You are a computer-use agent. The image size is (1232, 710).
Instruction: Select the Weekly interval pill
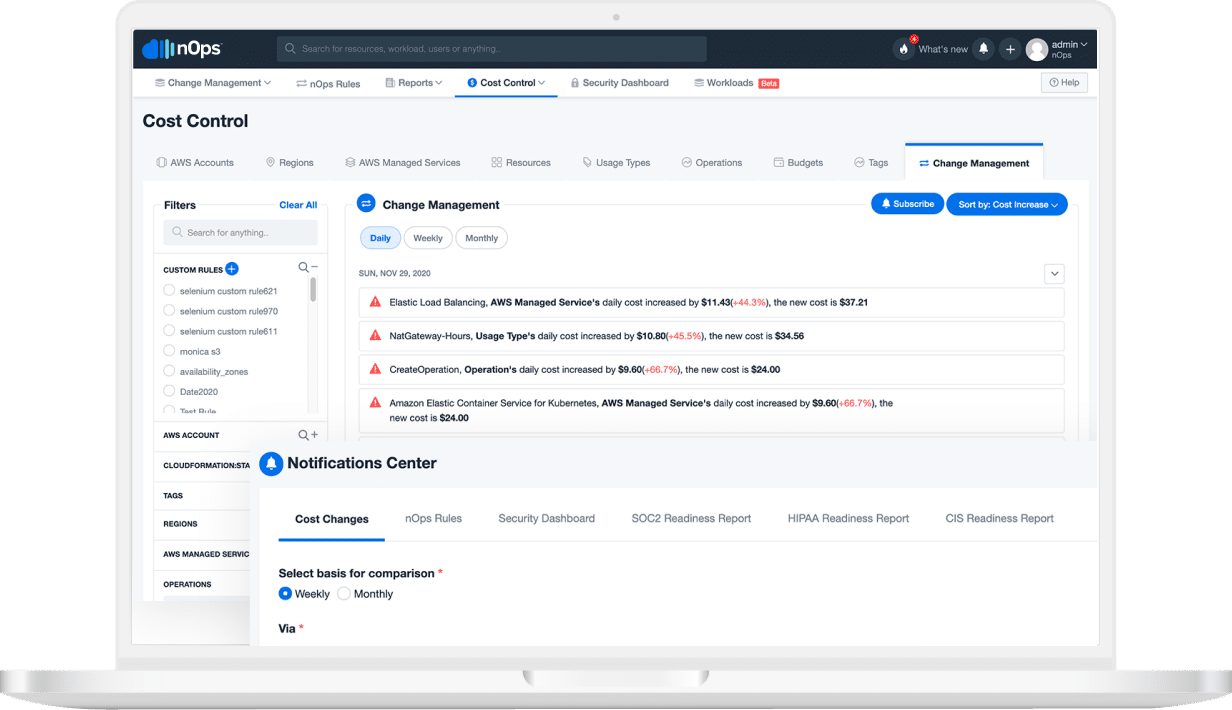pyautogui.click(x=428, y=238)
